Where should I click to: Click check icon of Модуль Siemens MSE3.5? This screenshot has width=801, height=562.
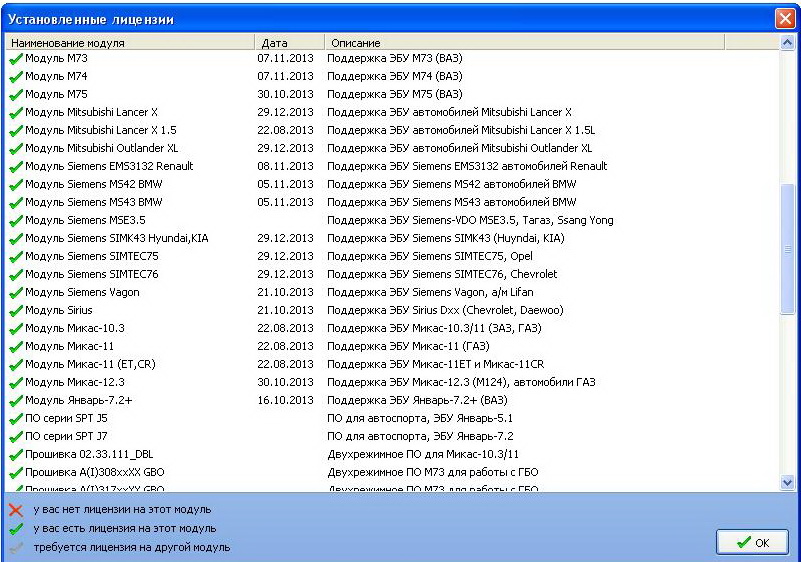coord(16,221)
